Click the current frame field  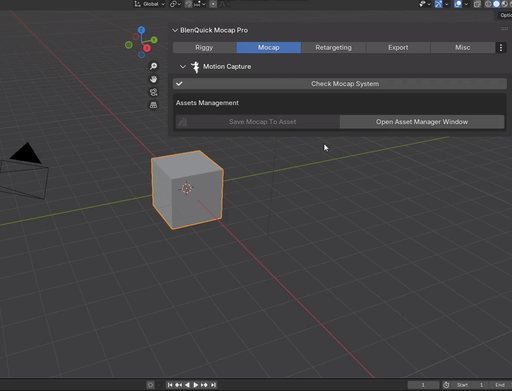(x=423, y=385)
